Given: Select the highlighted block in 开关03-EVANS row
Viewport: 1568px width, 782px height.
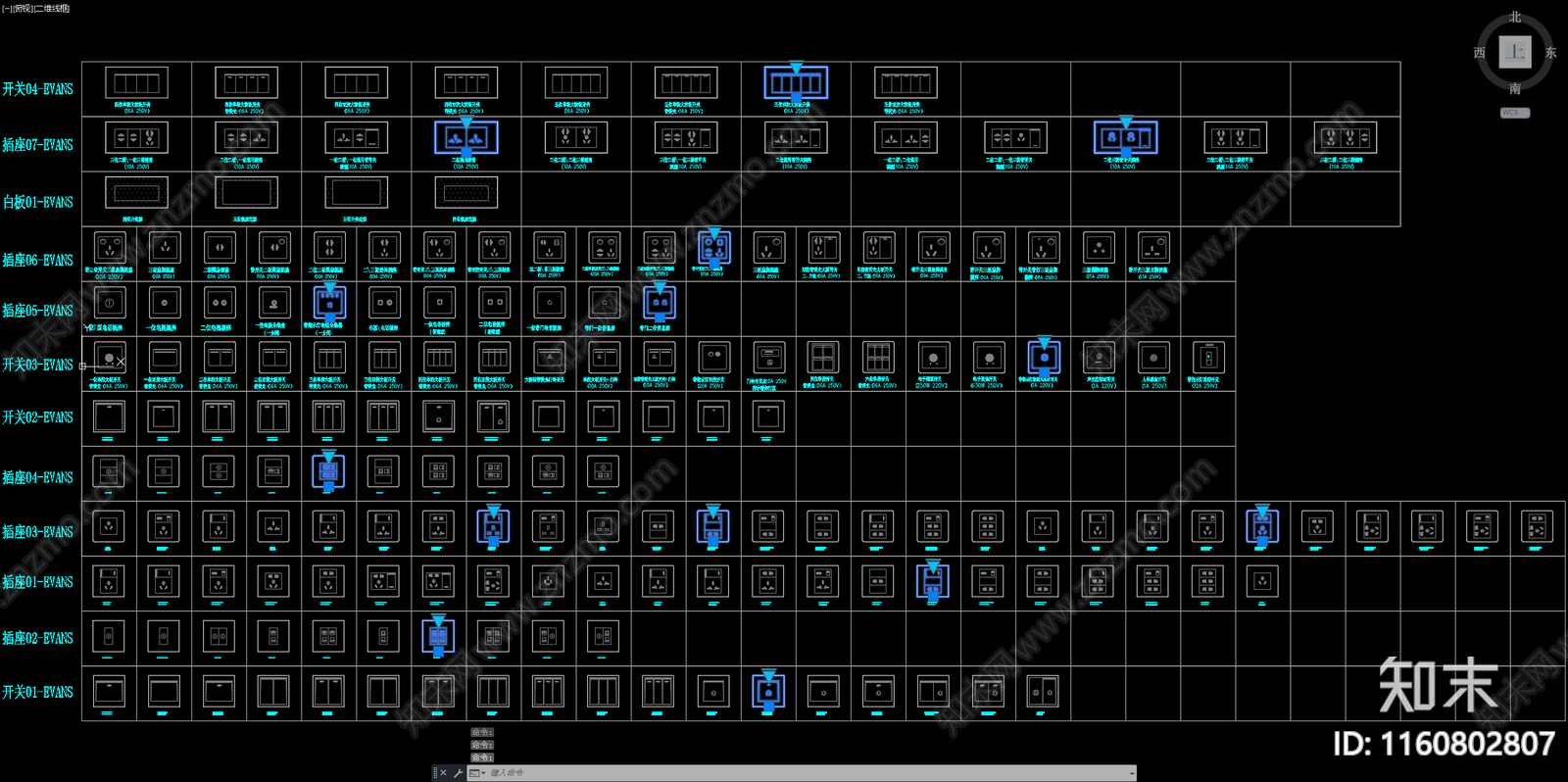Looking at the screenshot, I should point(1044,357).
